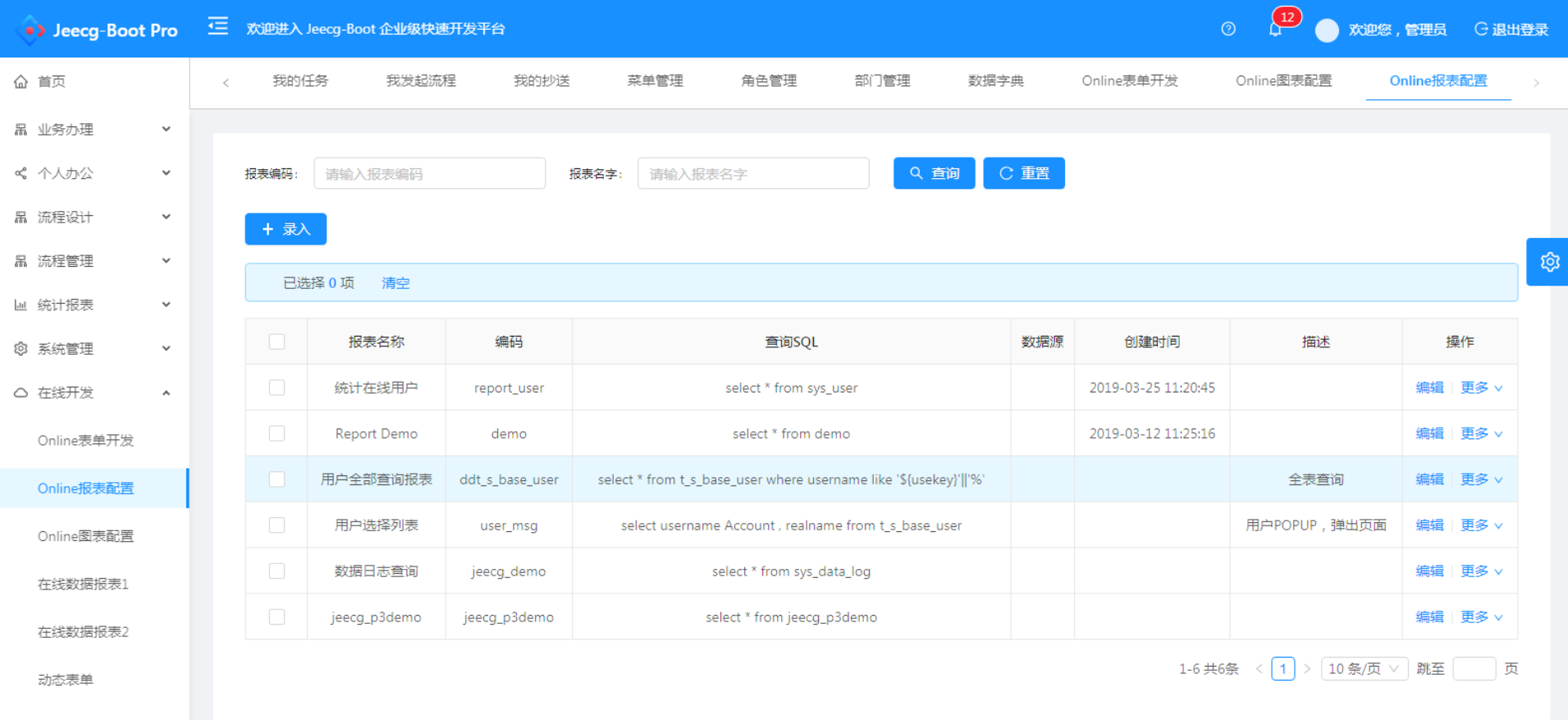Click the 'report_user' code cell
1568x720 pixels.
pos(509,388)
